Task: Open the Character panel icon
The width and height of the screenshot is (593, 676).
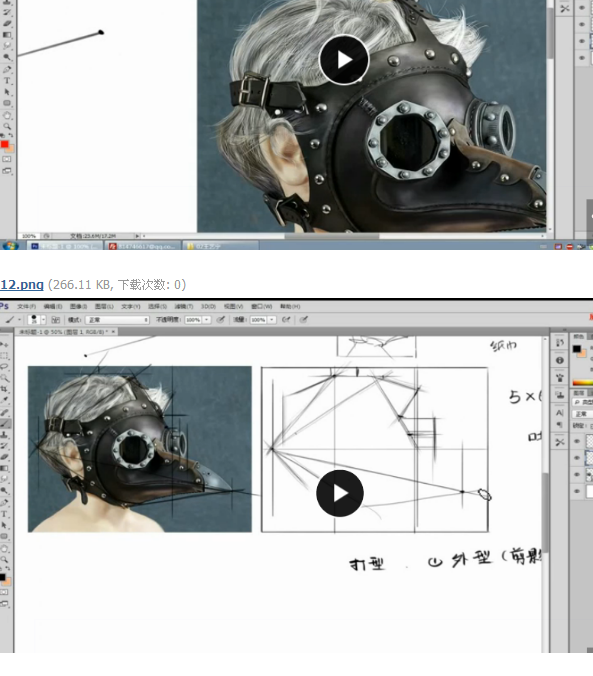Action: pos(560,413)
